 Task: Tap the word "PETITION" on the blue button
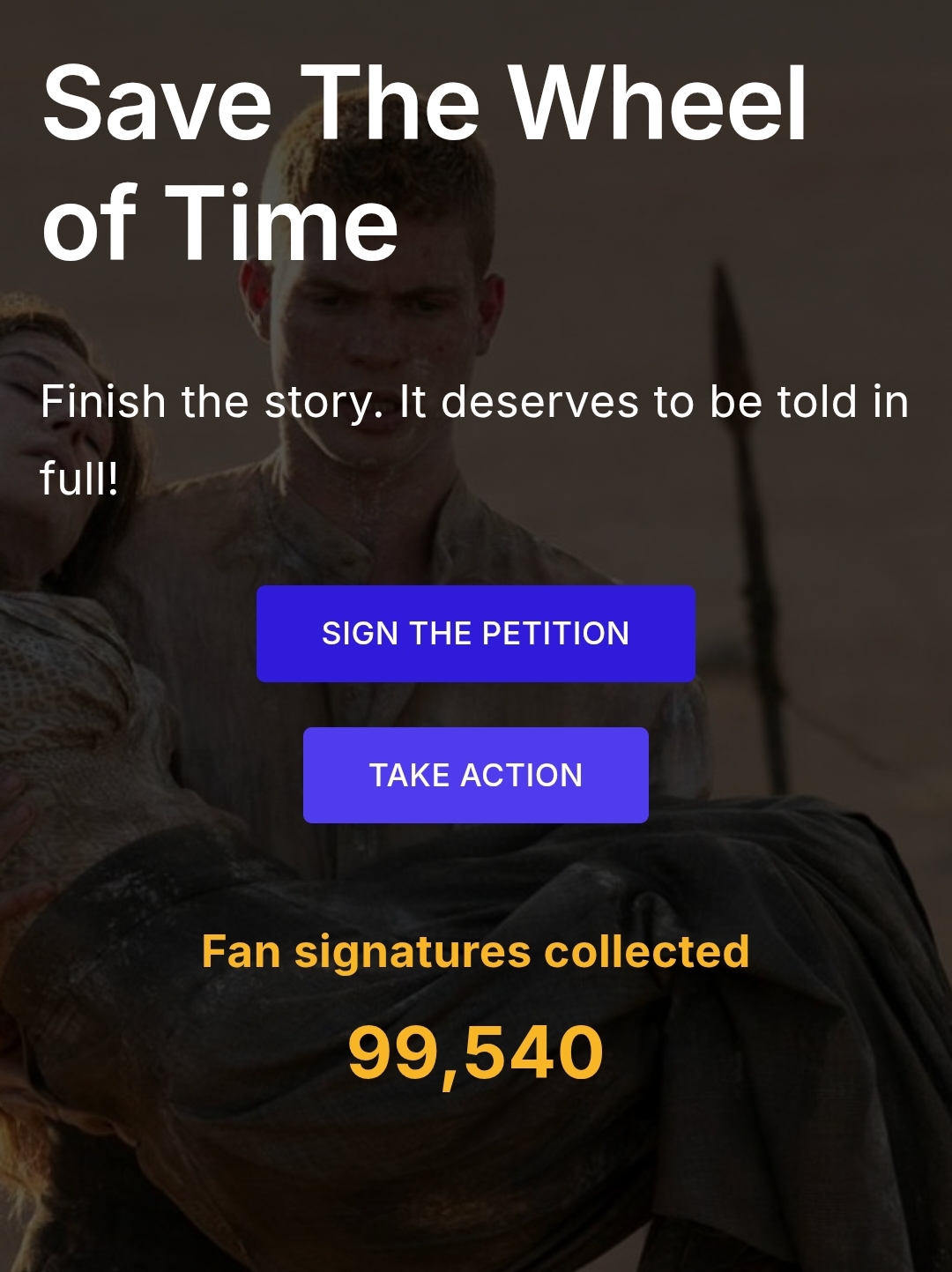coord(555,634)
